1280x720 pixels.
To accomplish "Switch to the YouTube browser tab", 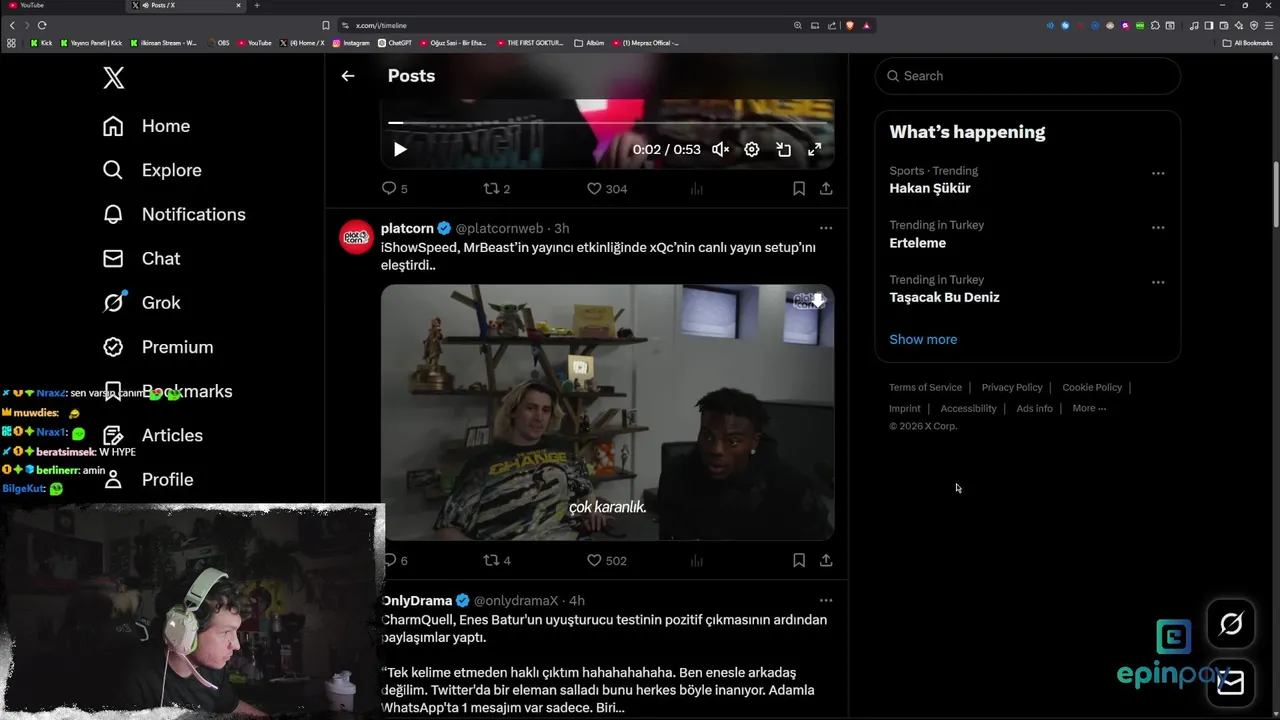I will click(x=60, y=5).
